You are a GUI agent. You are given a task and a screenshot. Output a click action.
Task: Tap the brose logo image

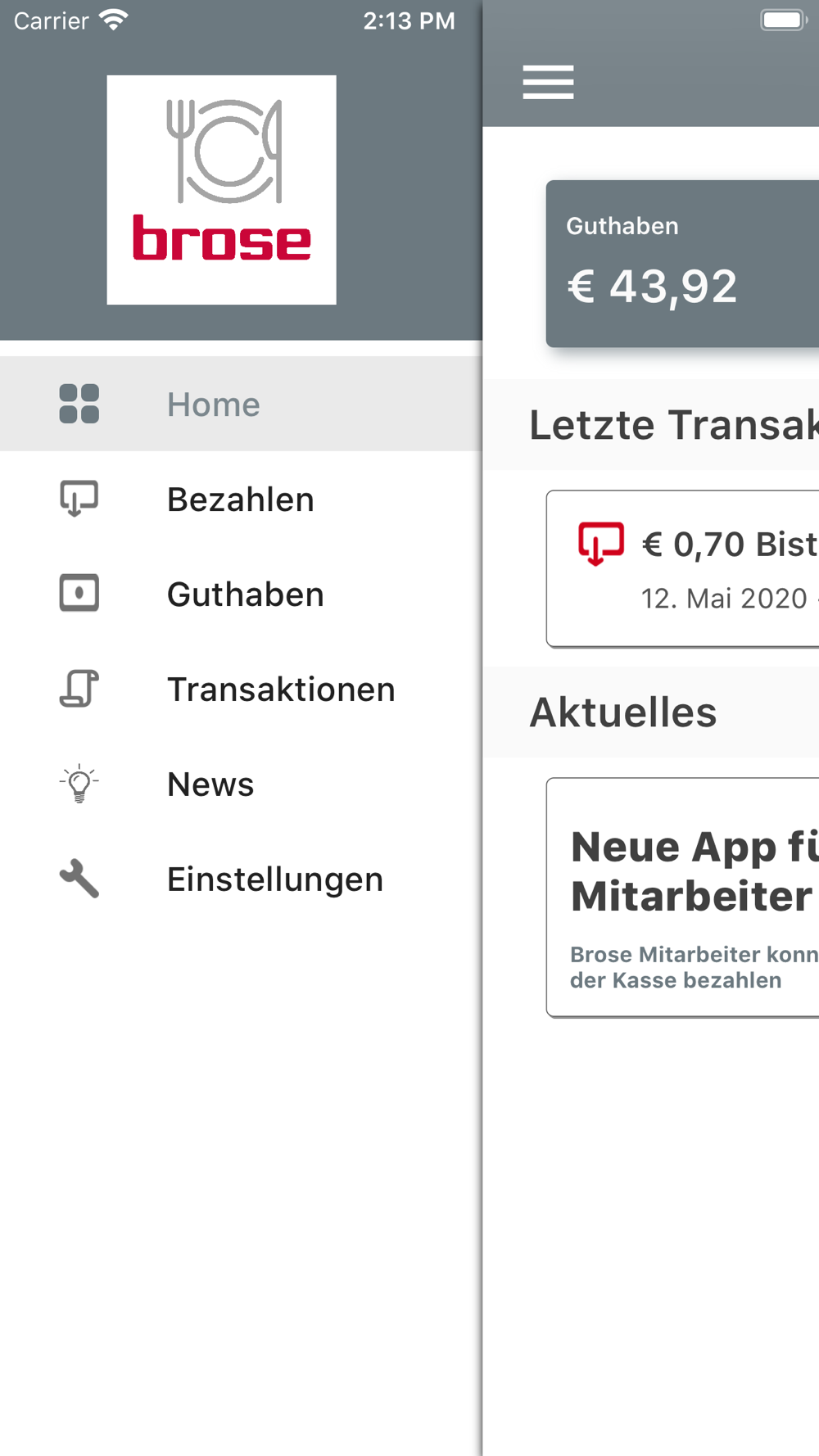(221, 190)
